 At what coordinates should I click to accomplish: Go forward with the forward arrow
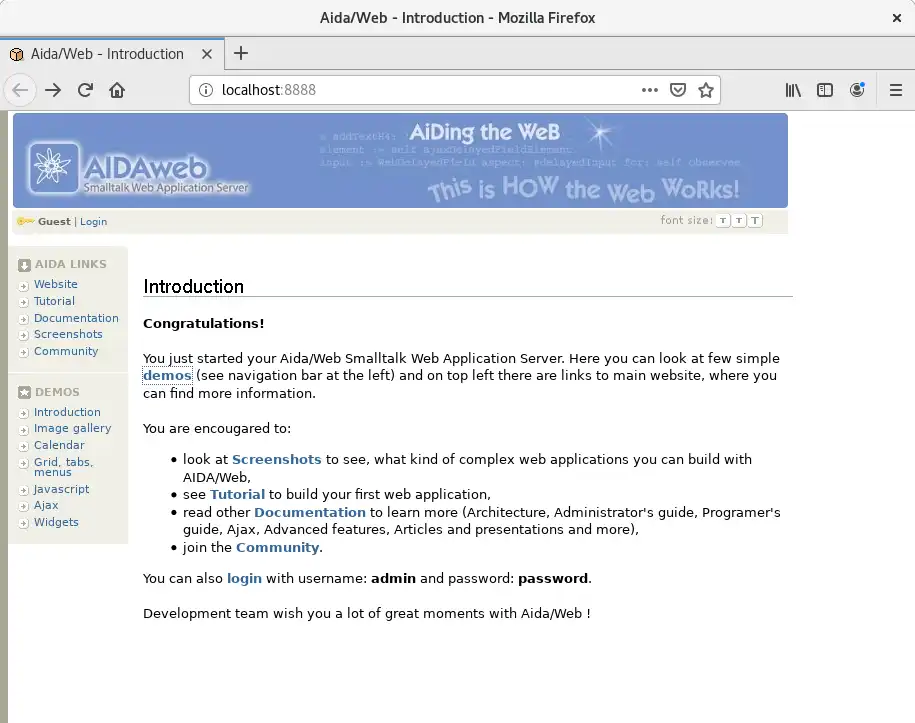pyautogui.click(x=53, y=90)
